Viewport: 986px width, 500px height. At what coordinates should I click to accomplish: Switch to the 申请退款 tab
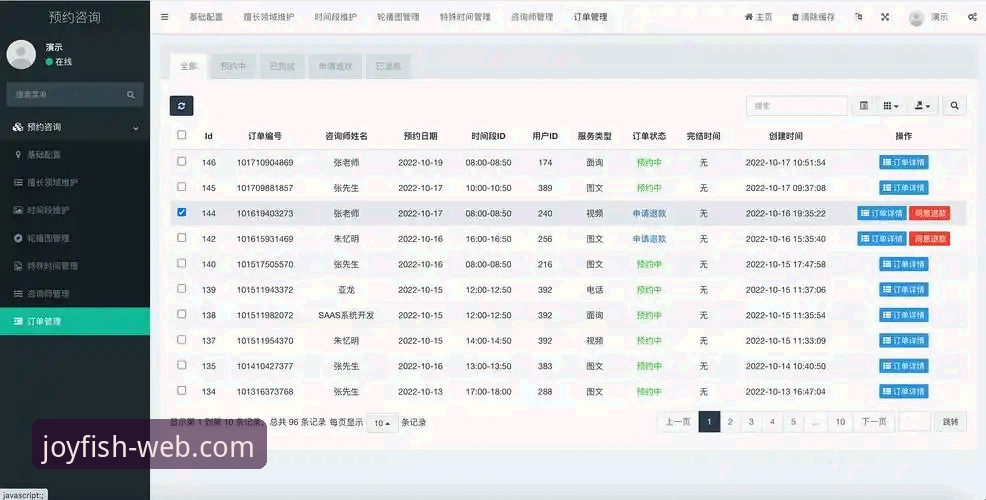coord(335,66)
